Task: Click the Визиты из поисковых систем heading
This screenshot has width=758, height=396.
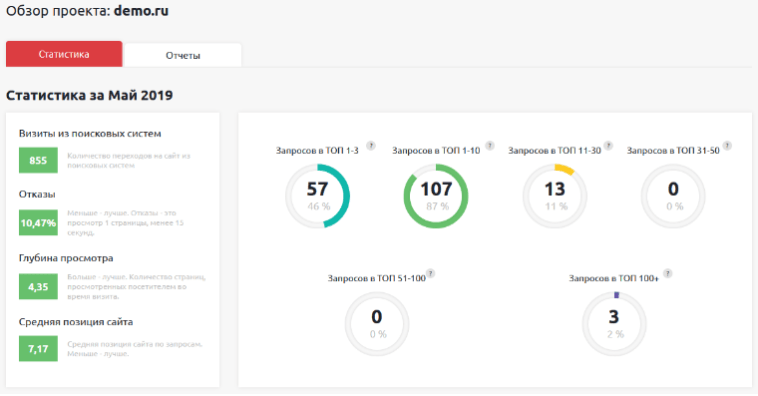Action: [90, 134]
